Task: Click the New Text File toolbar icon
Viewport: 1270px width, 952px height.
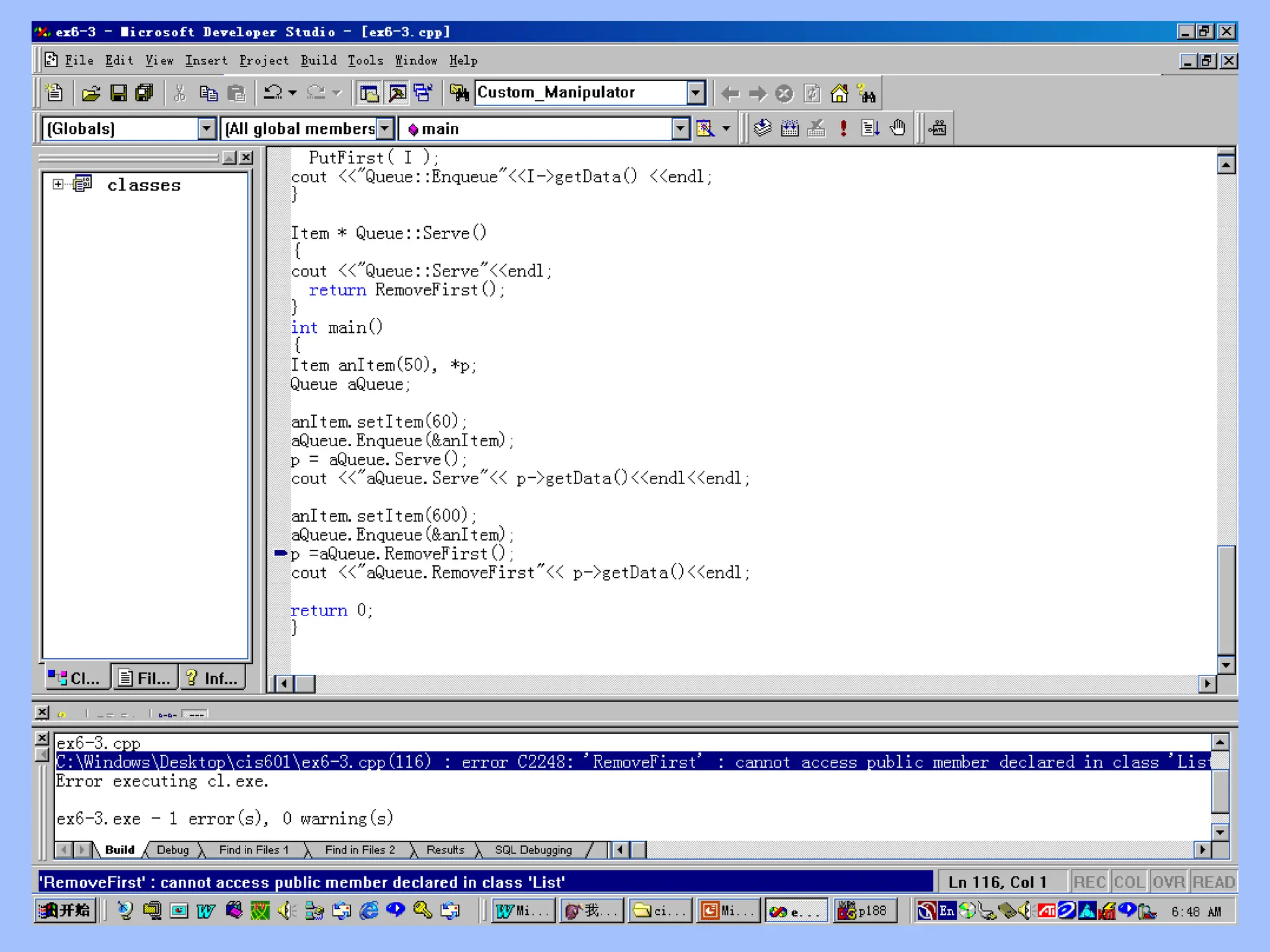Action: click(55, 93)
